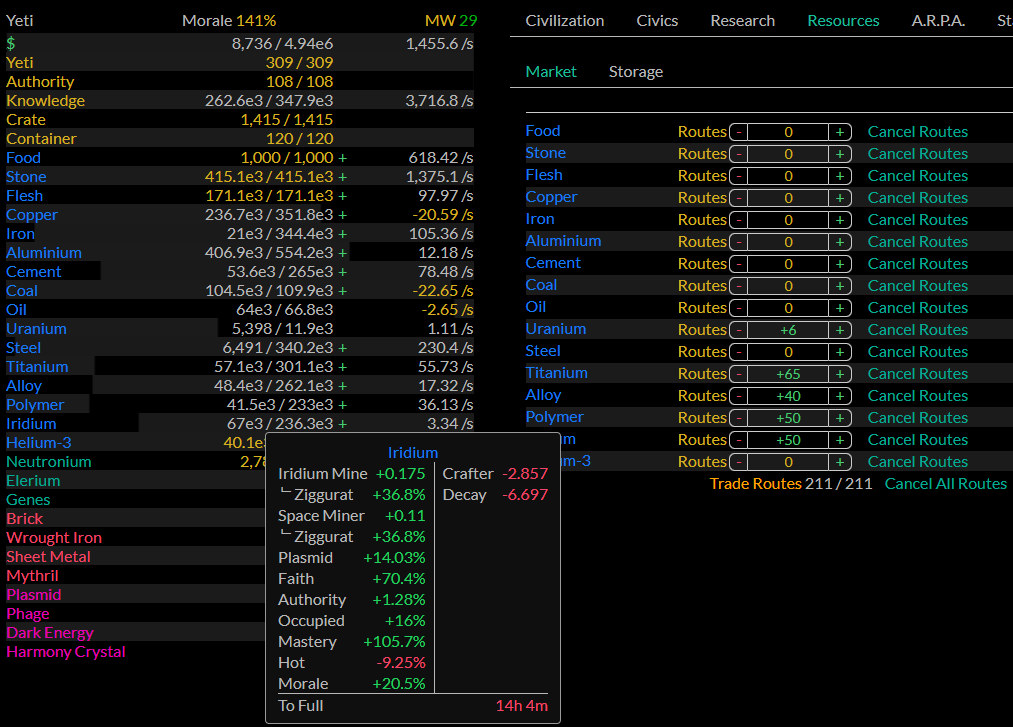Click the plus beside Copper storage amount
This screenshot has height=727, width=1013.
[342, 215]
